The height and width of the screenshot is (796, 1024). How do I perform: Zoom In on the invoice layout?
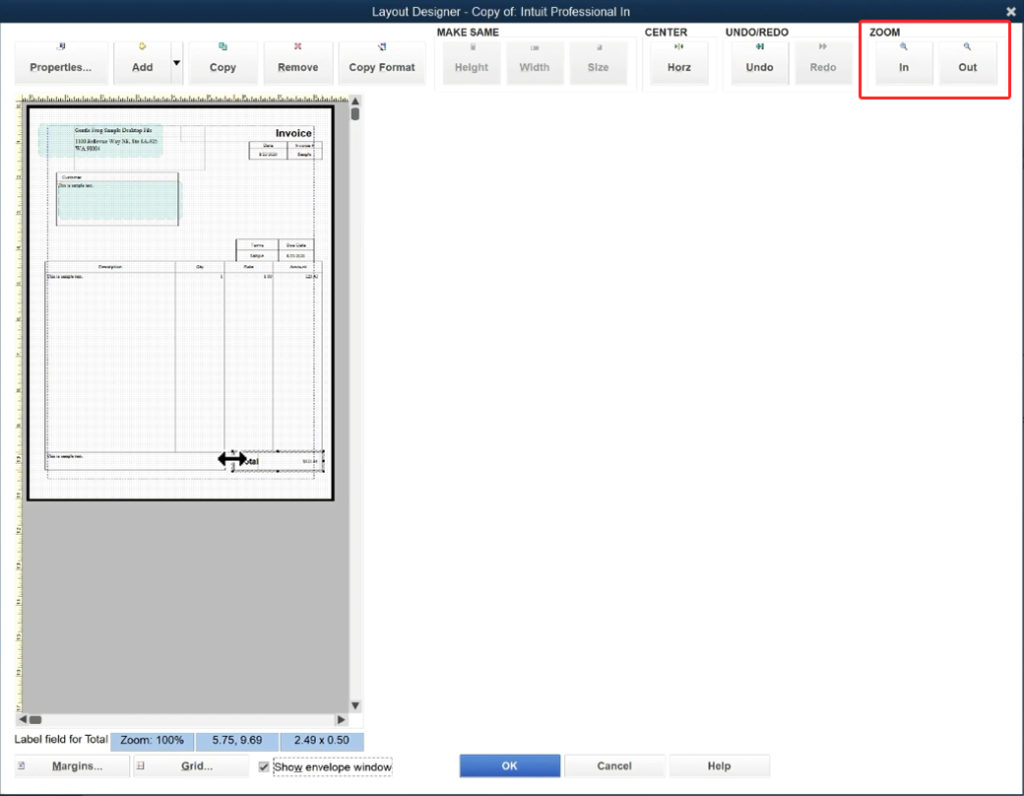tap(903, 60)
